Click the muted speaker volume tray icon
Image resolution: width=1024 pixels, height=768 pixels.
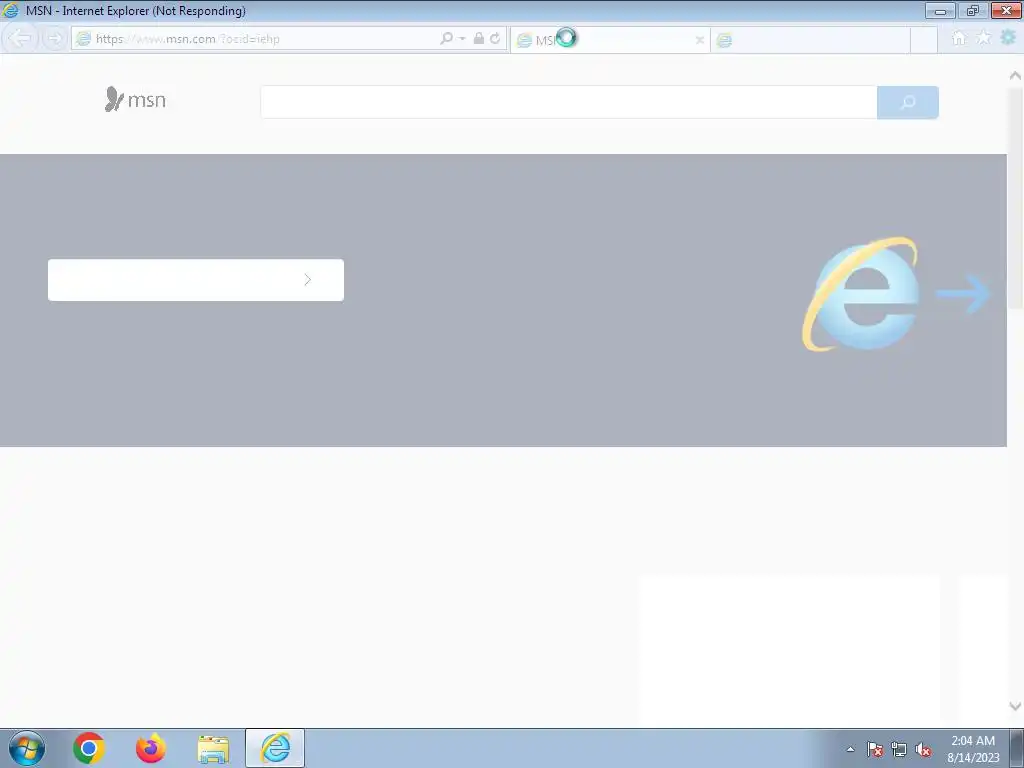pos(923,749)
